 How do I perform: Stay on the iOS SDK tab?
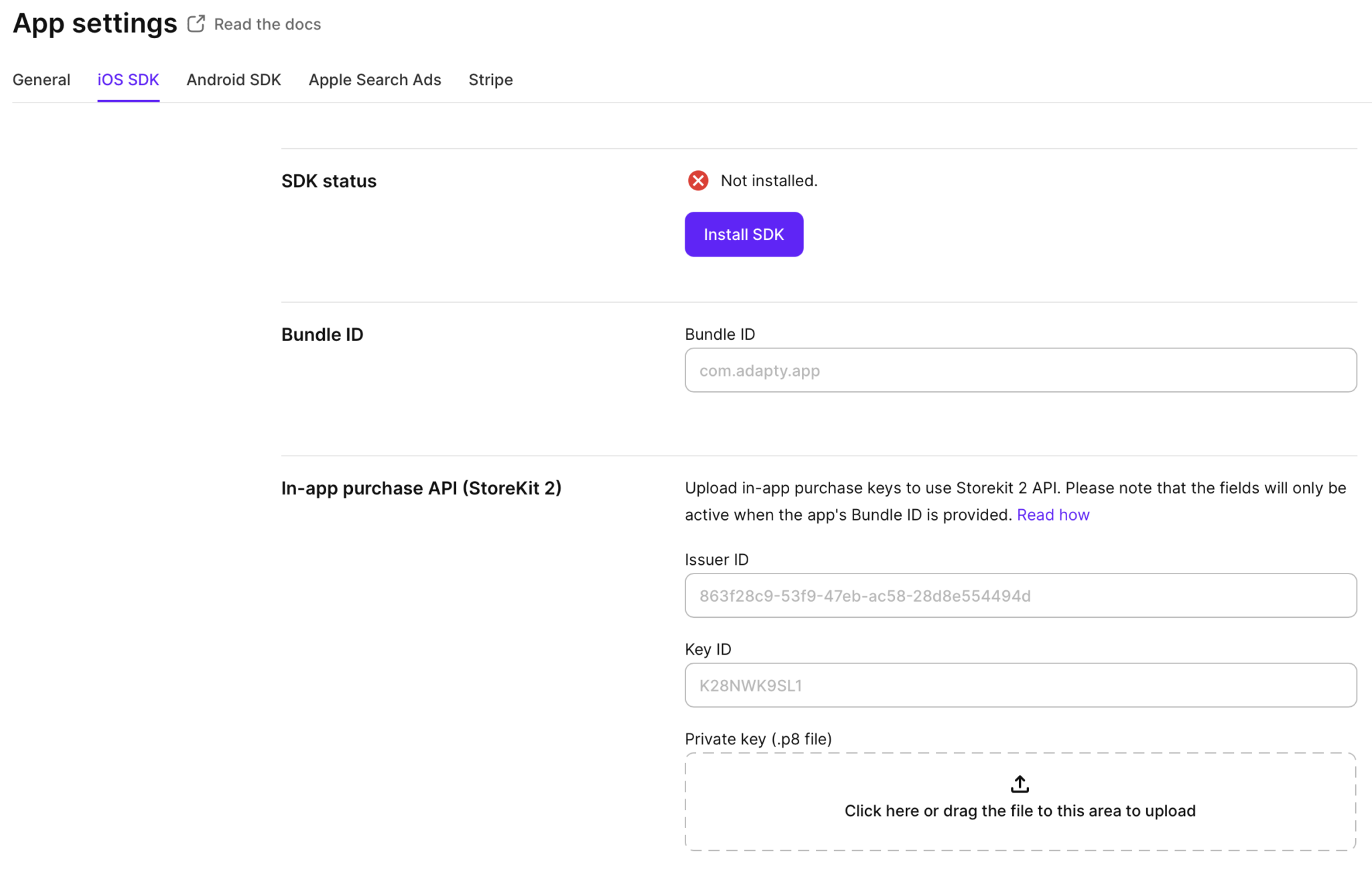(x=128, y=80)
